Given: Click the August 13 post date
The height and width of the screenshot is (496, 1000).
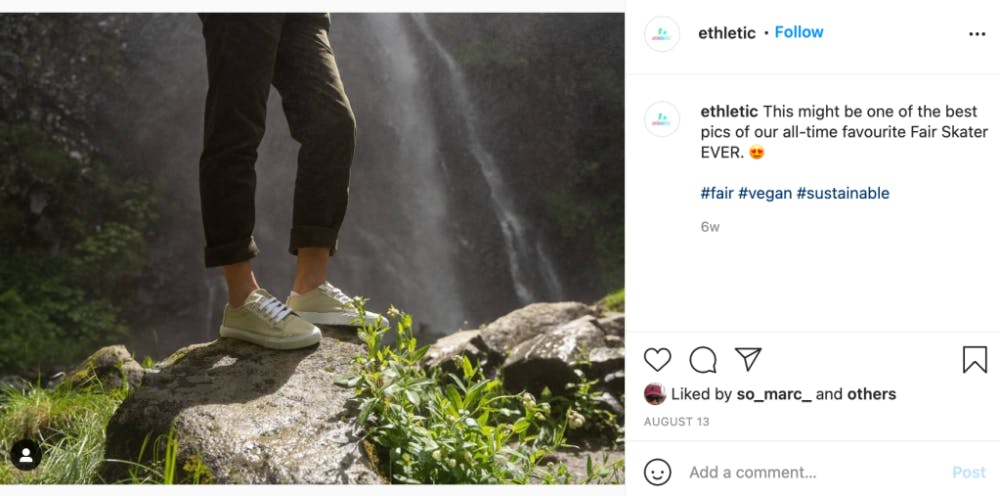Looking at the screenshot, I should (677, 422).
